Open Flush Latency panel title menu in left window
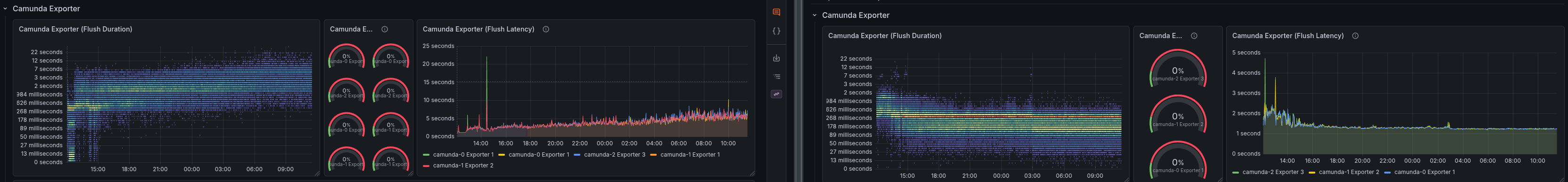Screen dimensions: 1568x182 [x=479, y=29]
